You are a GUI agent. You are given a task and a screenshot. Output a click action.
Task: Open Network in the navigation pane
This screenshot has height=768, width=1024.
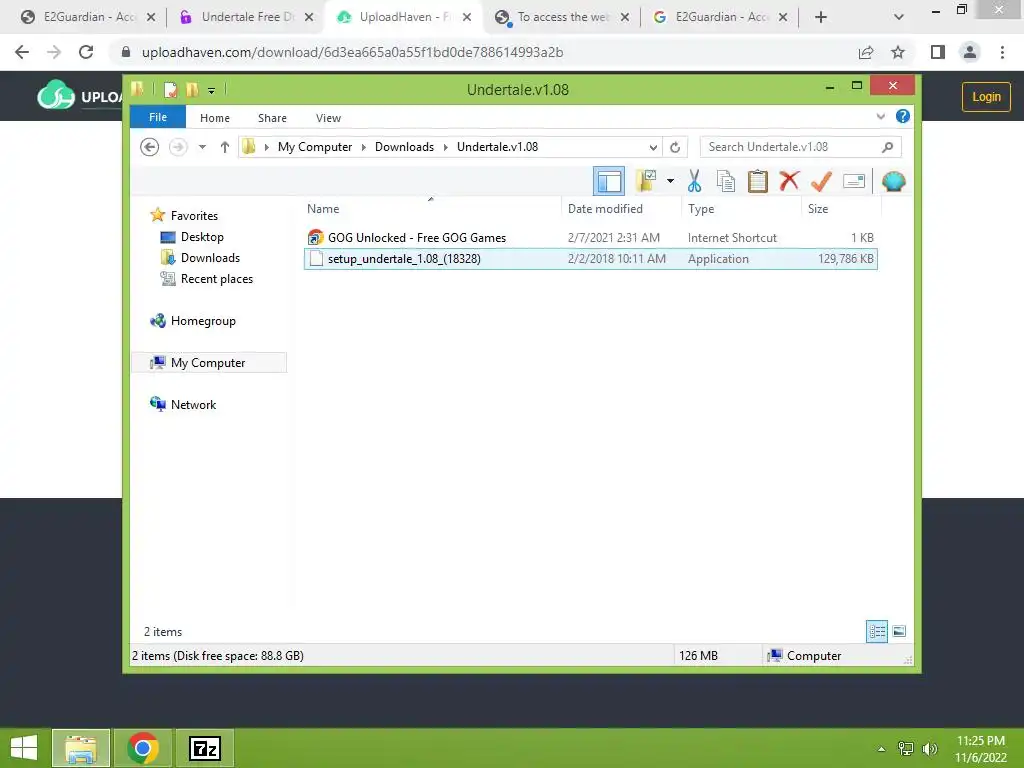coord(193,404)
